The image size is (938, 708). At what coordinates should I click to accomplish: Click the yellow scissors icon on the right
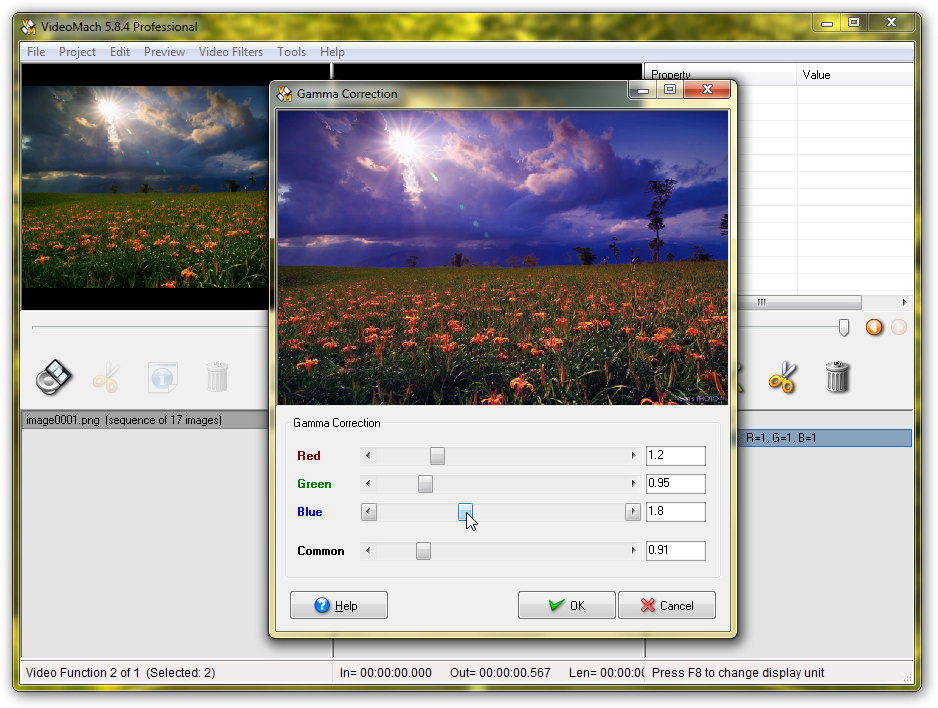782,377
